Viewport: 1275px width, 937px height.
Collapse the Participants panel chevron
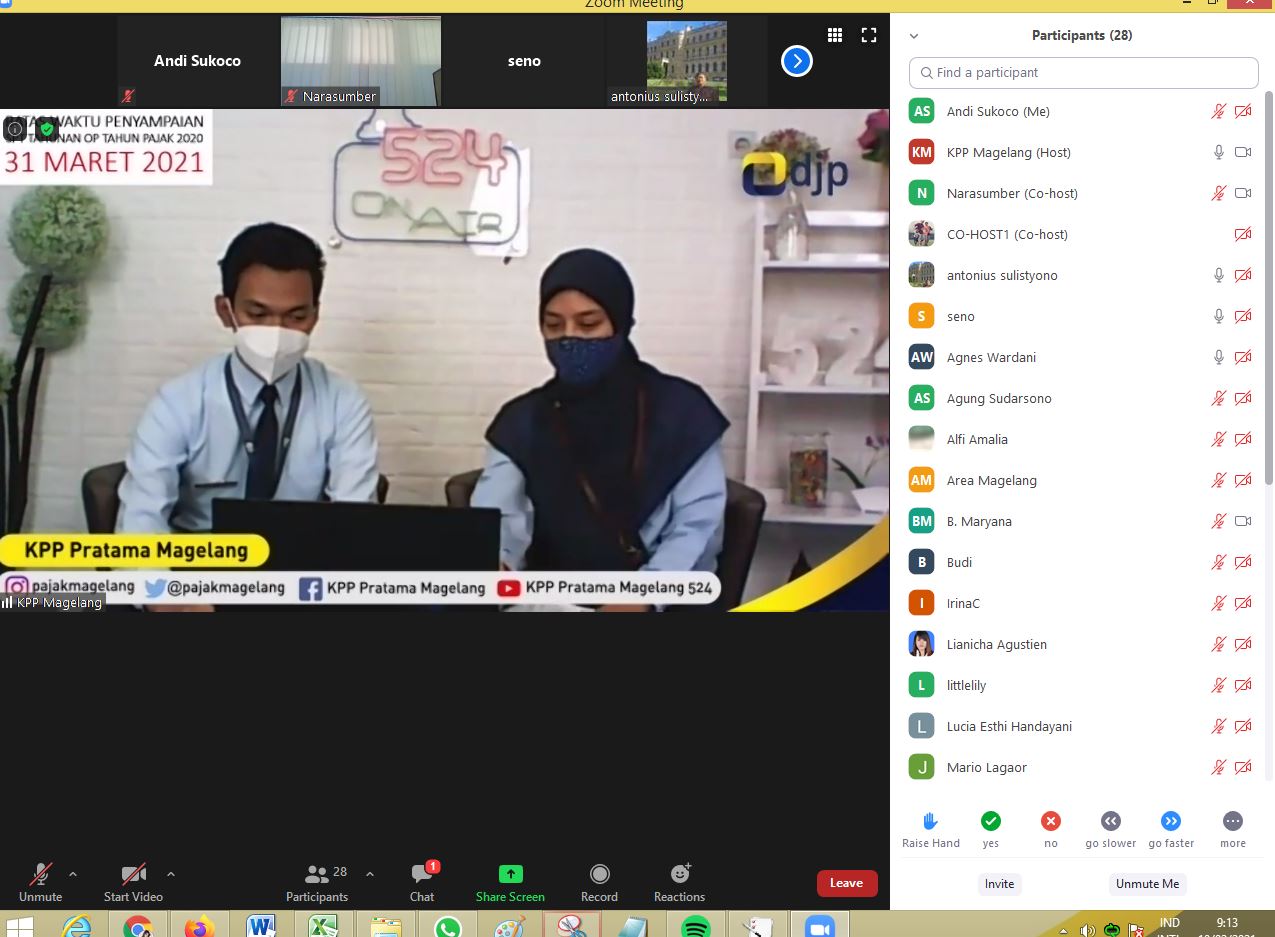pyautogui.click(x=913, y=36)
